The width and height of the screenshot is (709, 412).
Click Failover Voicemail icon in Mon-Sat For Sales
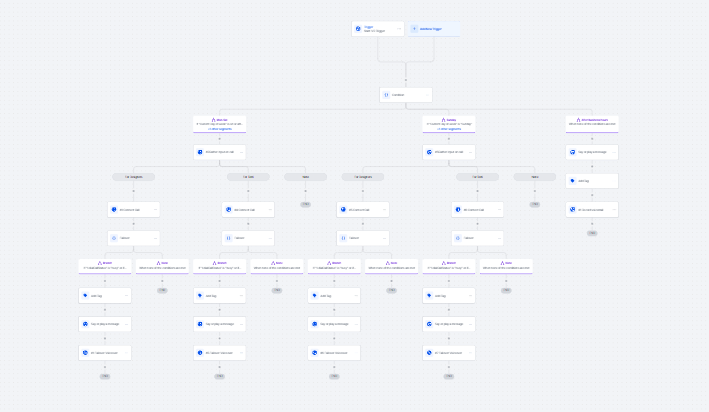(200, 353)
